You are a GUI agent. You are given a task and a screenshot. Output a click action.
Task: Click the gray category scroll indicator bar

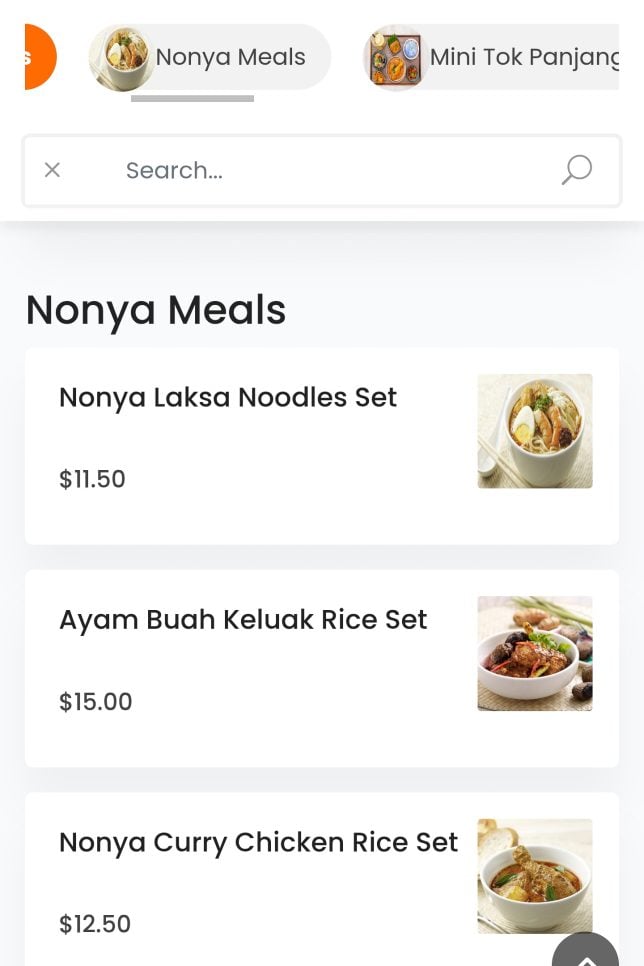click(x=192, y=98)
